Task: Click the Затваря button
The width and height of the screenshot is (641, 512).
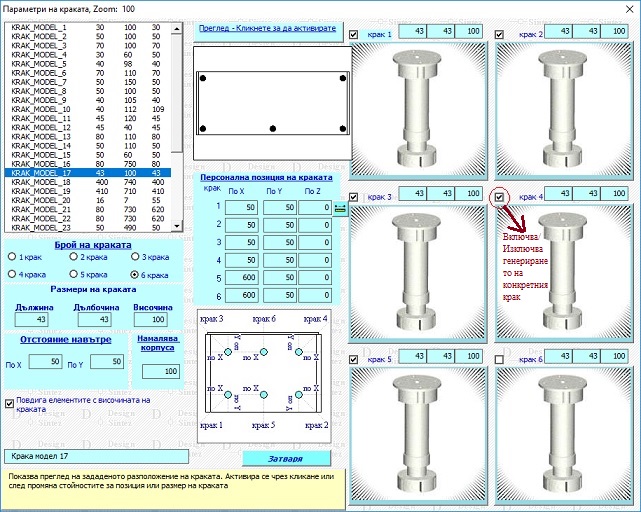Action: [x=286, y=458]
